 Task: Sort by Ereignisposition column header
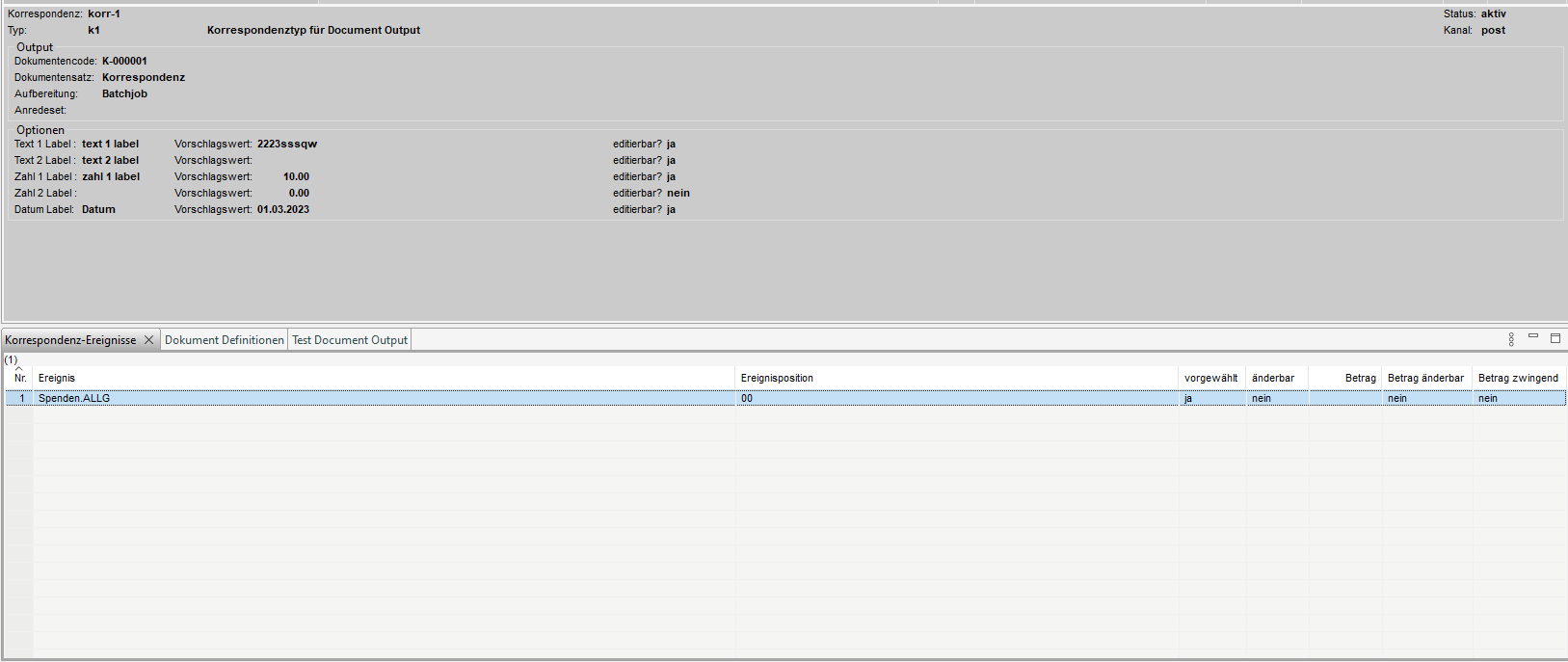click(777, 378)
